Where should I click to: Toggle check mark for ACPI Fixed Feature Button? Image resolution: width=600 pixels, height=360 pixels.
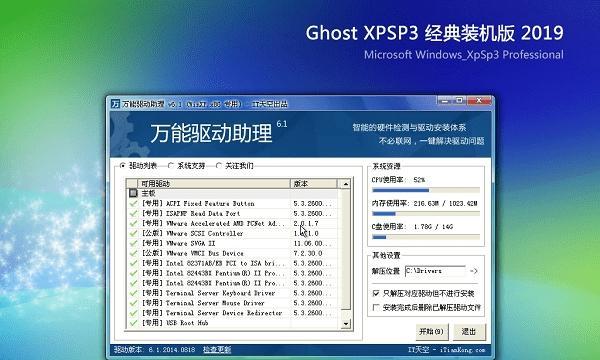coord(133,204)
